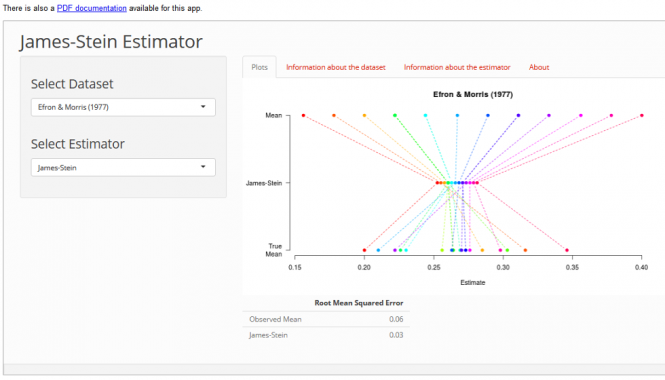Screen dimensions: 665x380
Task: Click the red dot on Mean row
Action: (304, 115)
